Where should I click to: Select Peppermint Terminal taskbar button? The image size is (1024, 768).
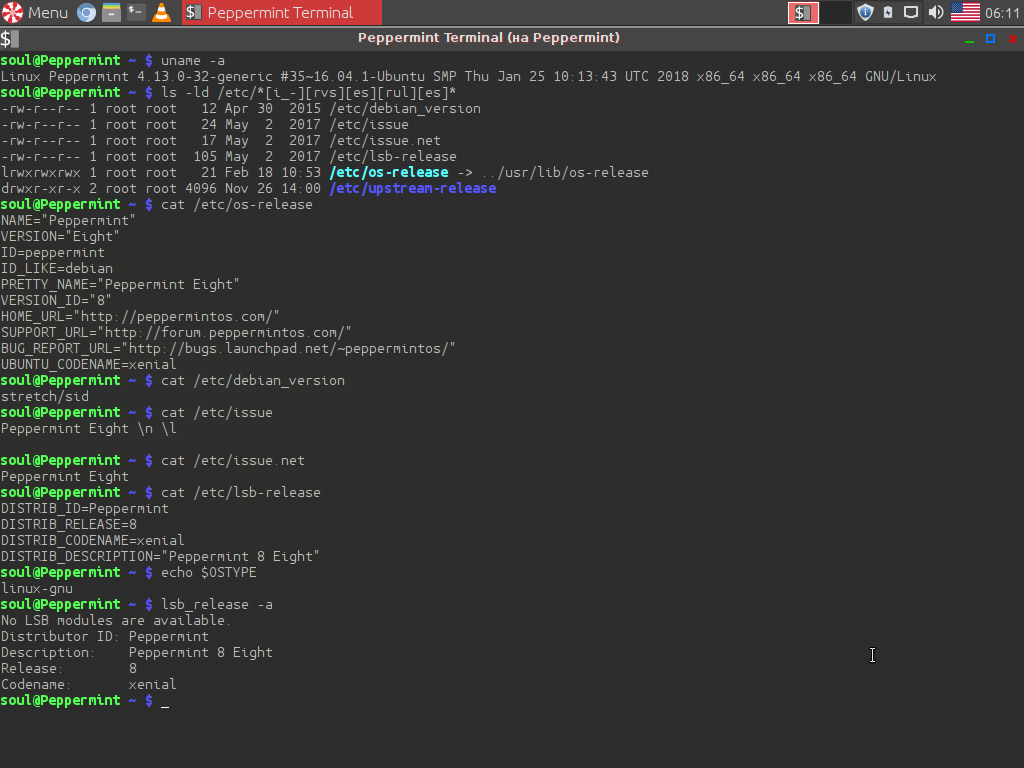pos(282,12)
